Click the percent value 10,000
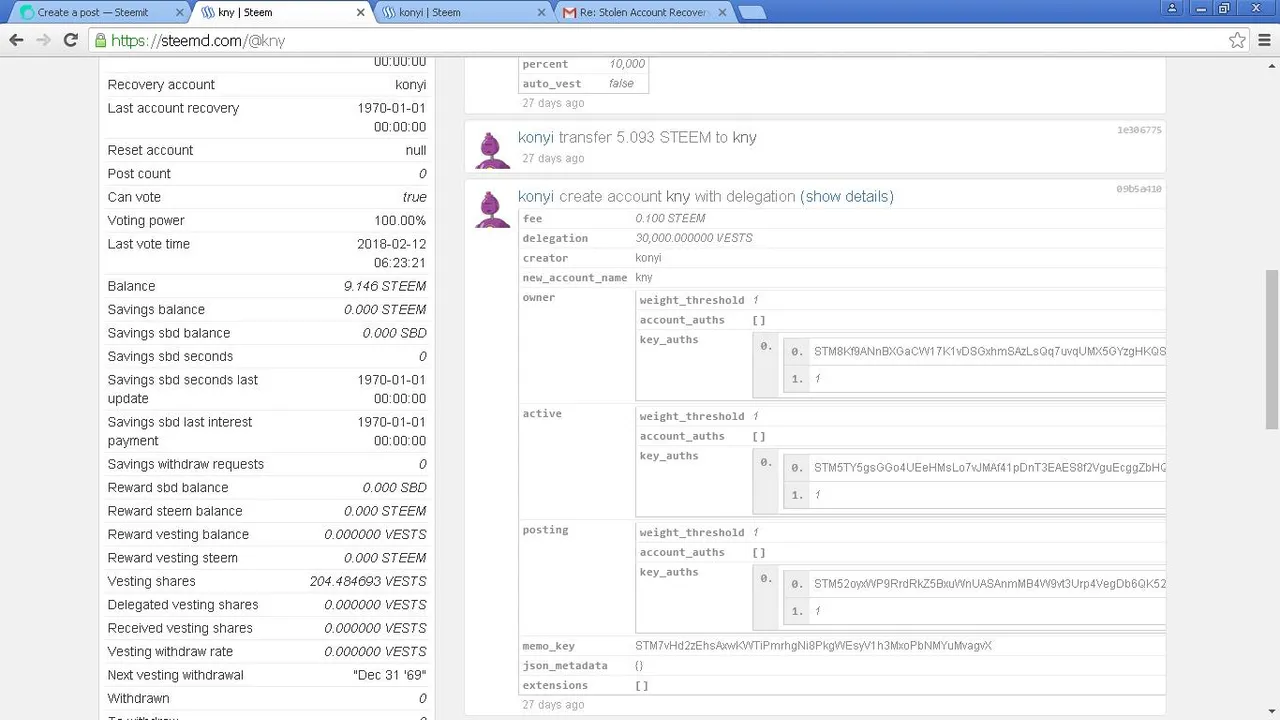This screenshot has width=1280, height=720. pos(627,64)
